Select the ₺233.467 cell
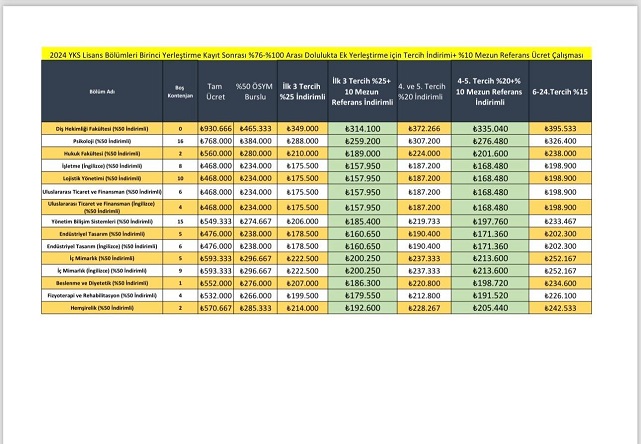This screenshot has height=444, width=641. (560, 221)
